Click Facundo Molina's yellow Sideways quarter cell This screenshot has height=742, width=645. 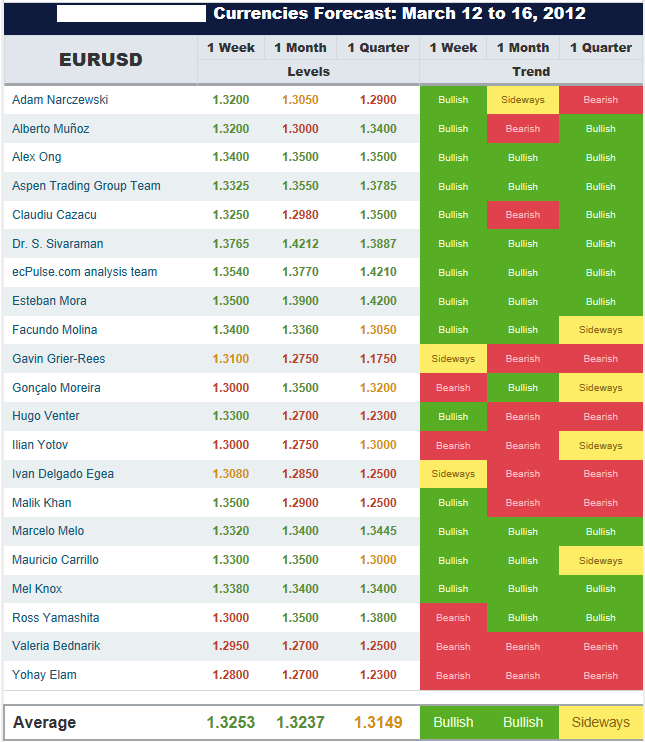[601, 330]
